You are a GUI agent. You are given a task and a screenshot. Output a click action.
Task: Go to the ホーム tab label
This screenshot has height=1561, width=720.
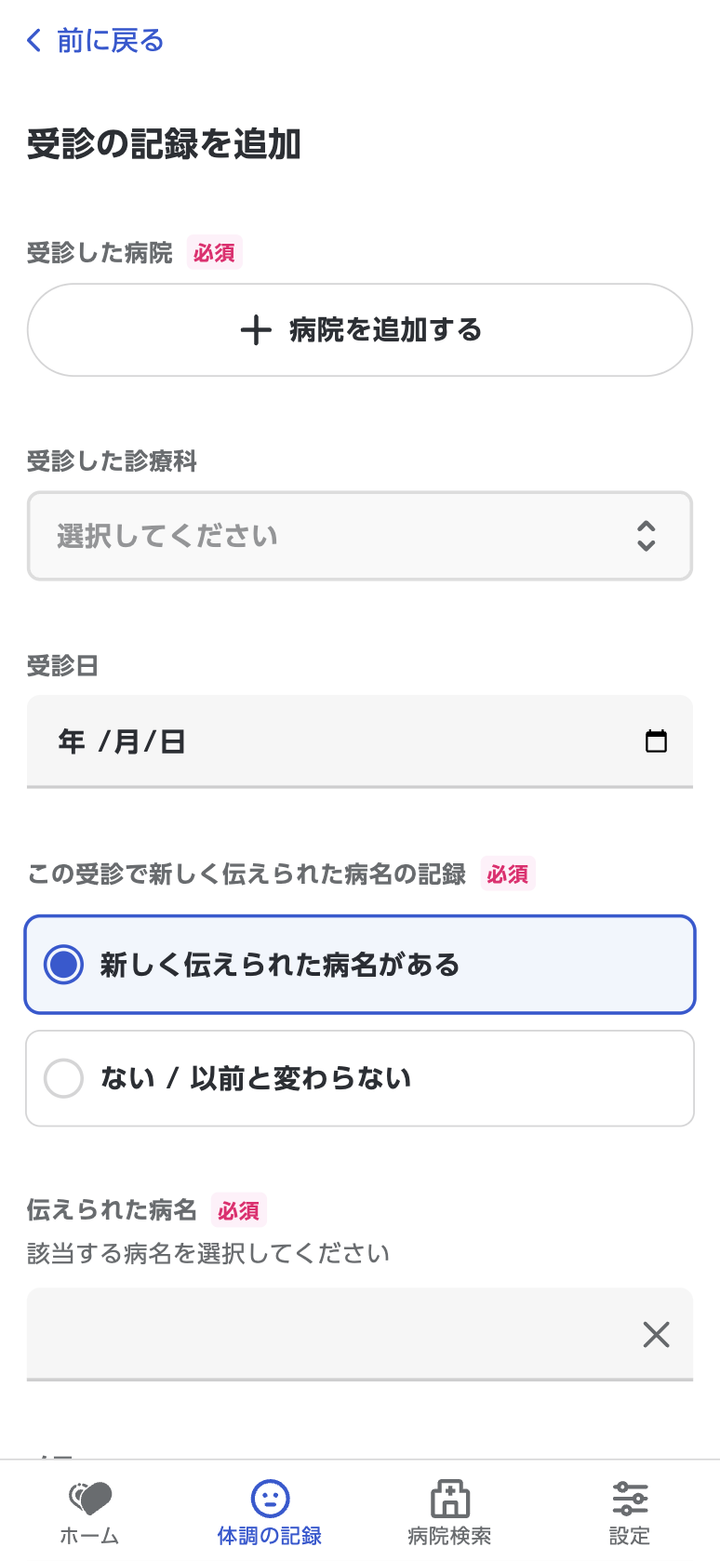pos(90,1536)
